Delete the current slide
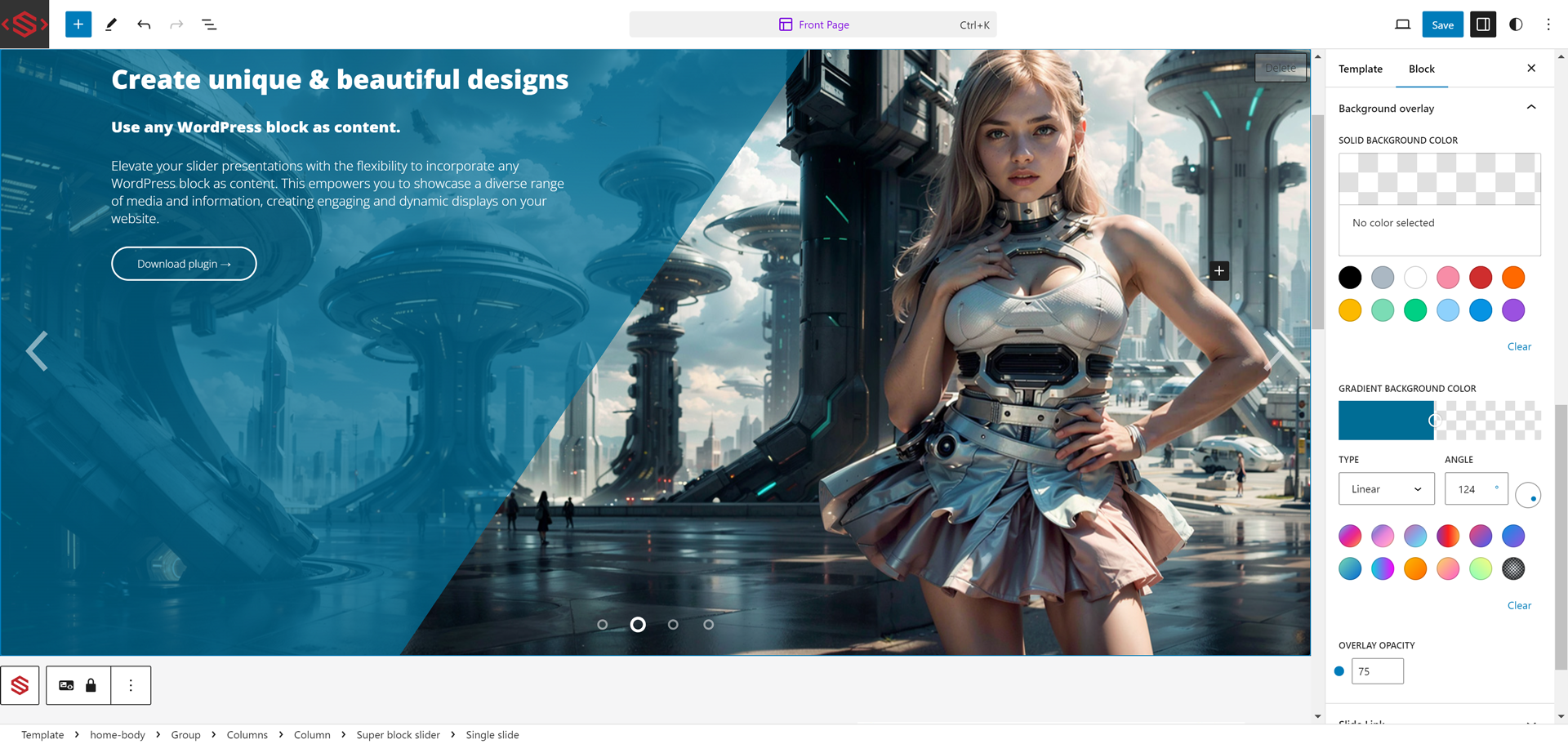This screenshot has width=1568, height=744. [1281, 68]
